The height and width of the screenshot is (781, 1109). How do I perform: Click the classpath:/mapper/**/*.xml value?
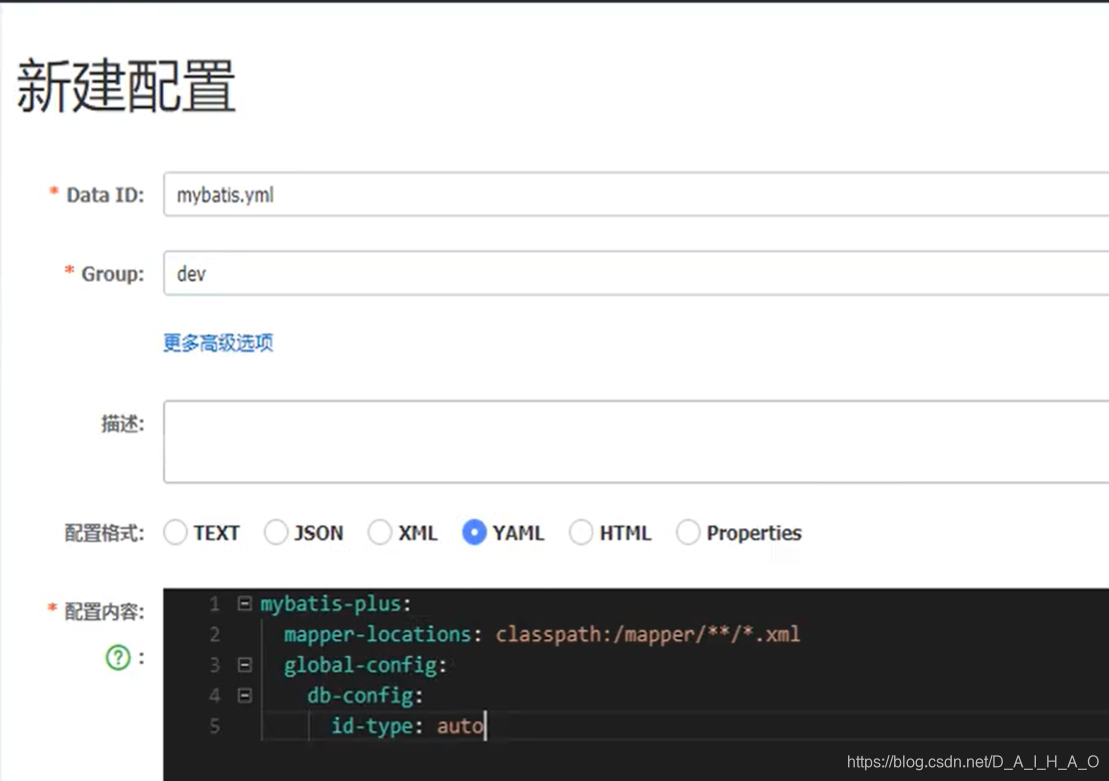(x=648, y=635)
